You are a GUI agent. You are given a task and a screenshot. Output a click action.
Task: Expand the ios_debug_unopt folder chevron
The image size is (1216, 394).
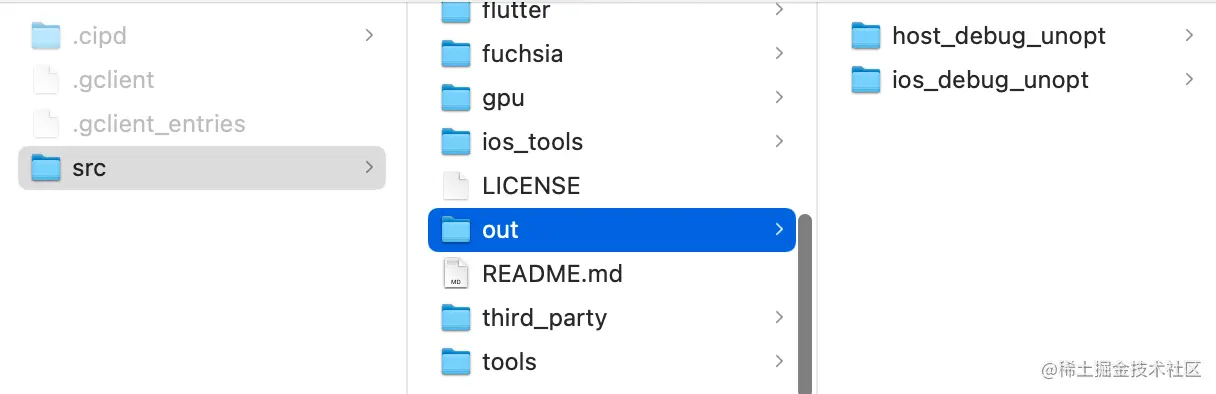pyautogui.click(x=1189, y=80)
